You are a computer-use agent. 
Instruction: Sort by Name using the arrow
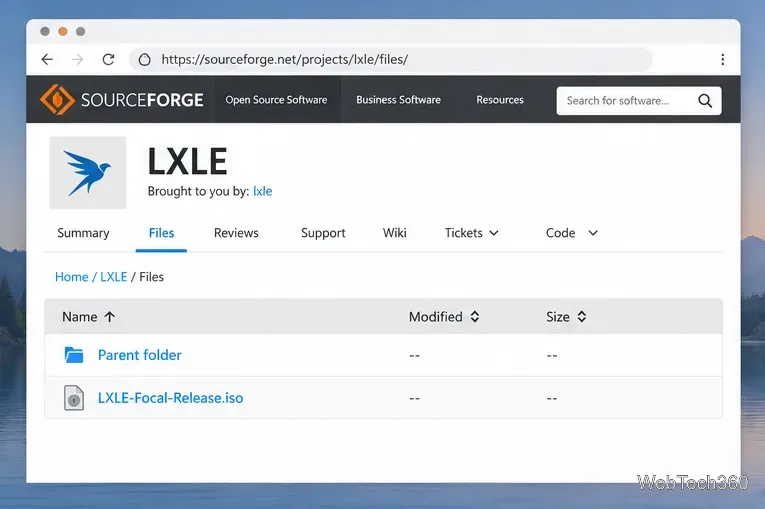pyautogui.click(x=110, y=317)
